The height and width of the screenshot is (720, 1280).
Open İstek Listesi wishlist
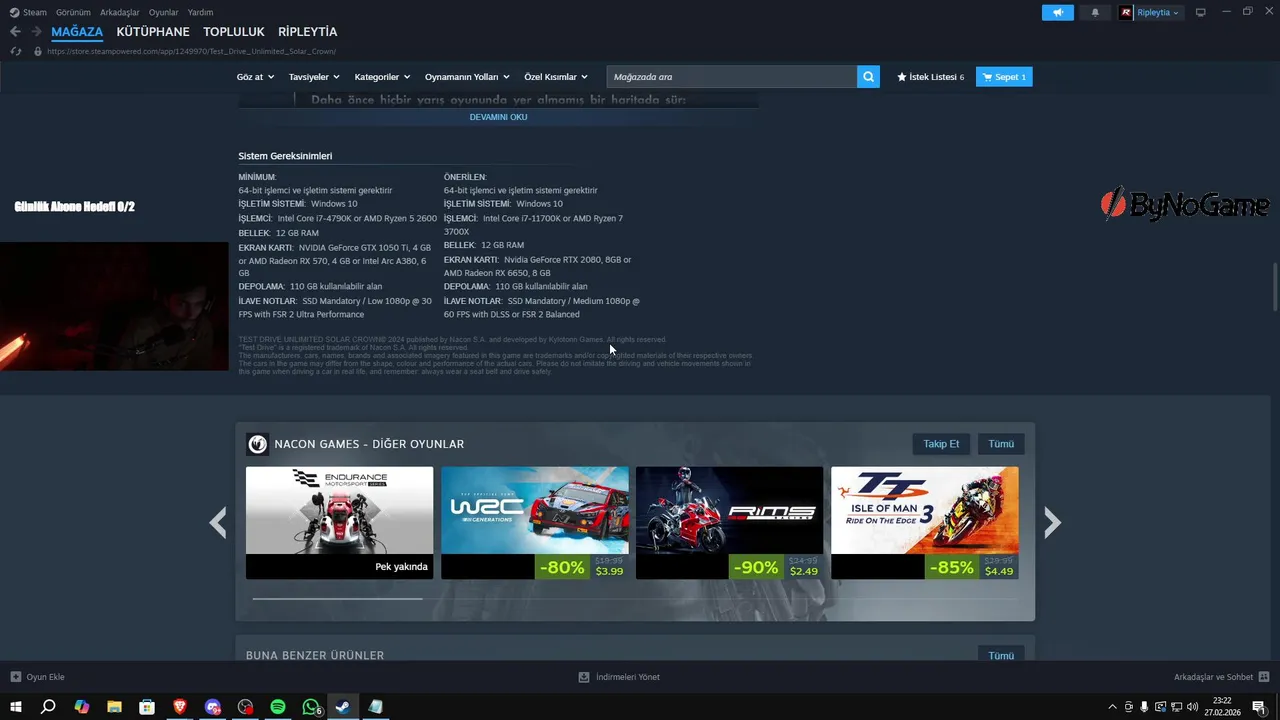coord(931,77)
